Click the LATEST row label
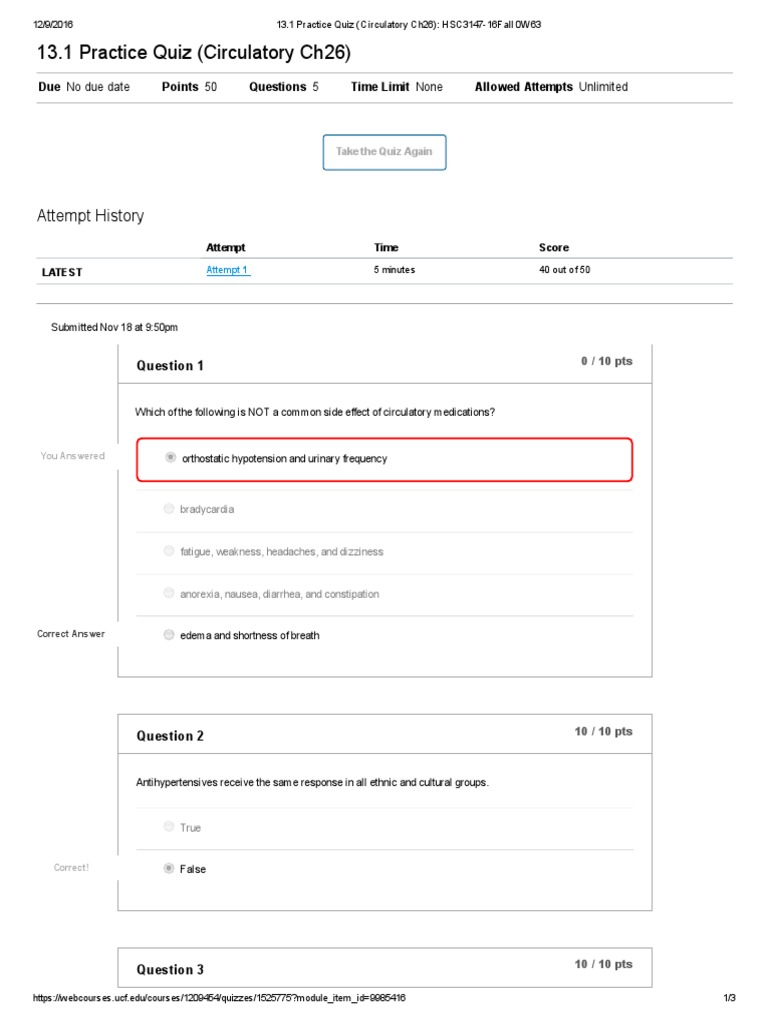Image resolution: width=768 pixels, height=1024 pixels. coord(62,272)
